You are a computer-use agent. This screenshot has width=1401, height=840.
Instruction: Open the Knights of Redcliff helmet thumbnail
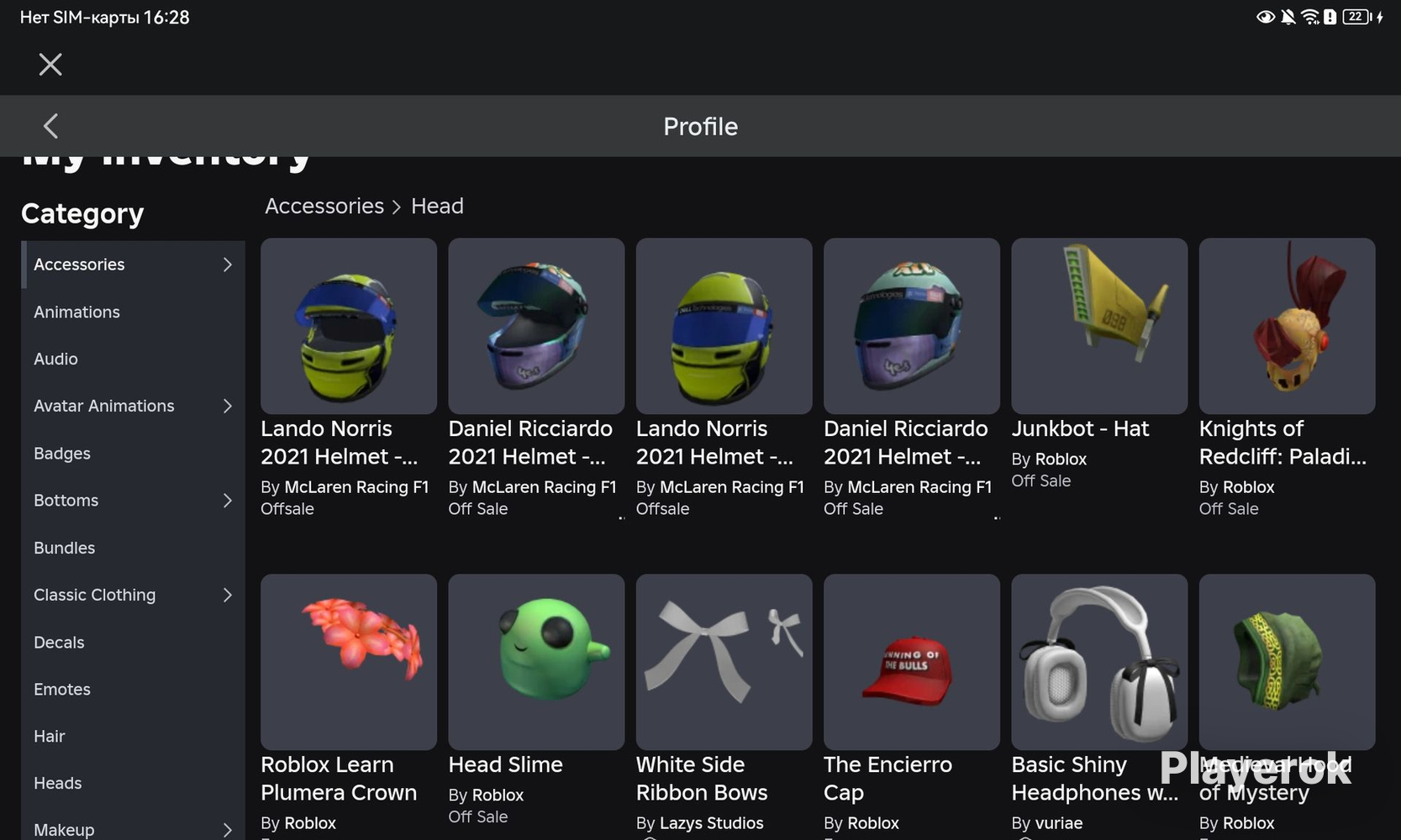[x=1287, y=326]
